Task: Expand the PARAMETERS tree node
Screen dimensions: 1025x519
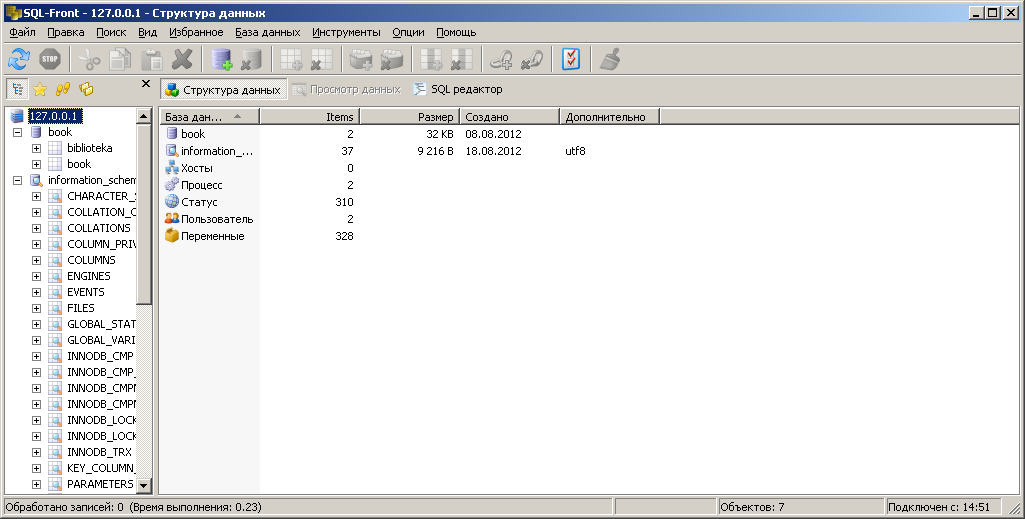Action: 37,484
